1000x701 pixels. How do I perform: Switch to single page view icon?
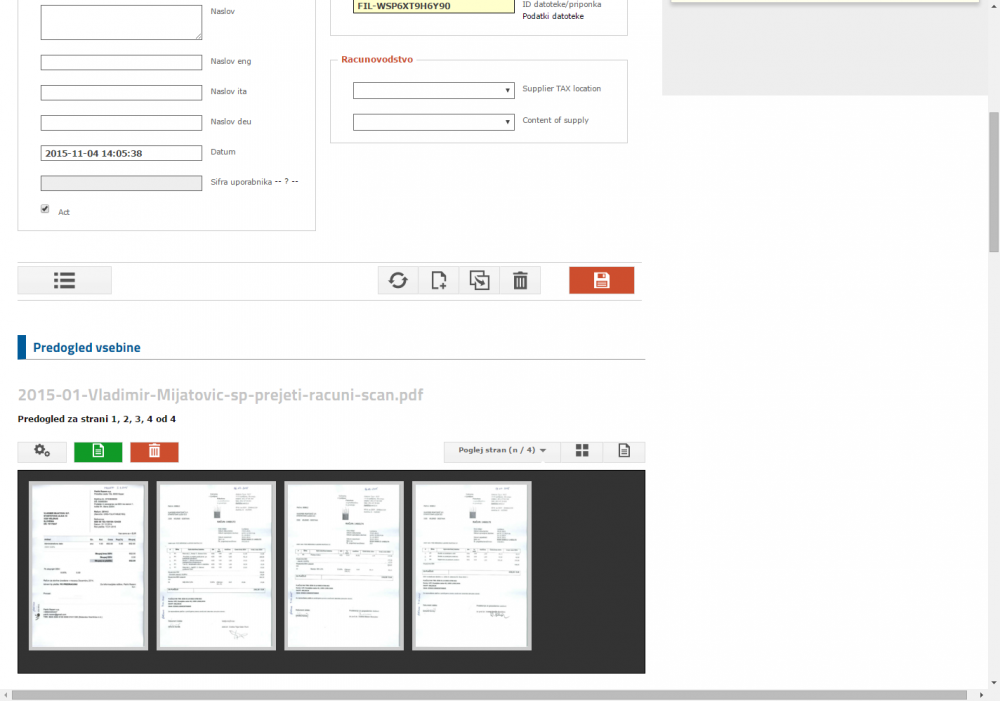(624, 452)
